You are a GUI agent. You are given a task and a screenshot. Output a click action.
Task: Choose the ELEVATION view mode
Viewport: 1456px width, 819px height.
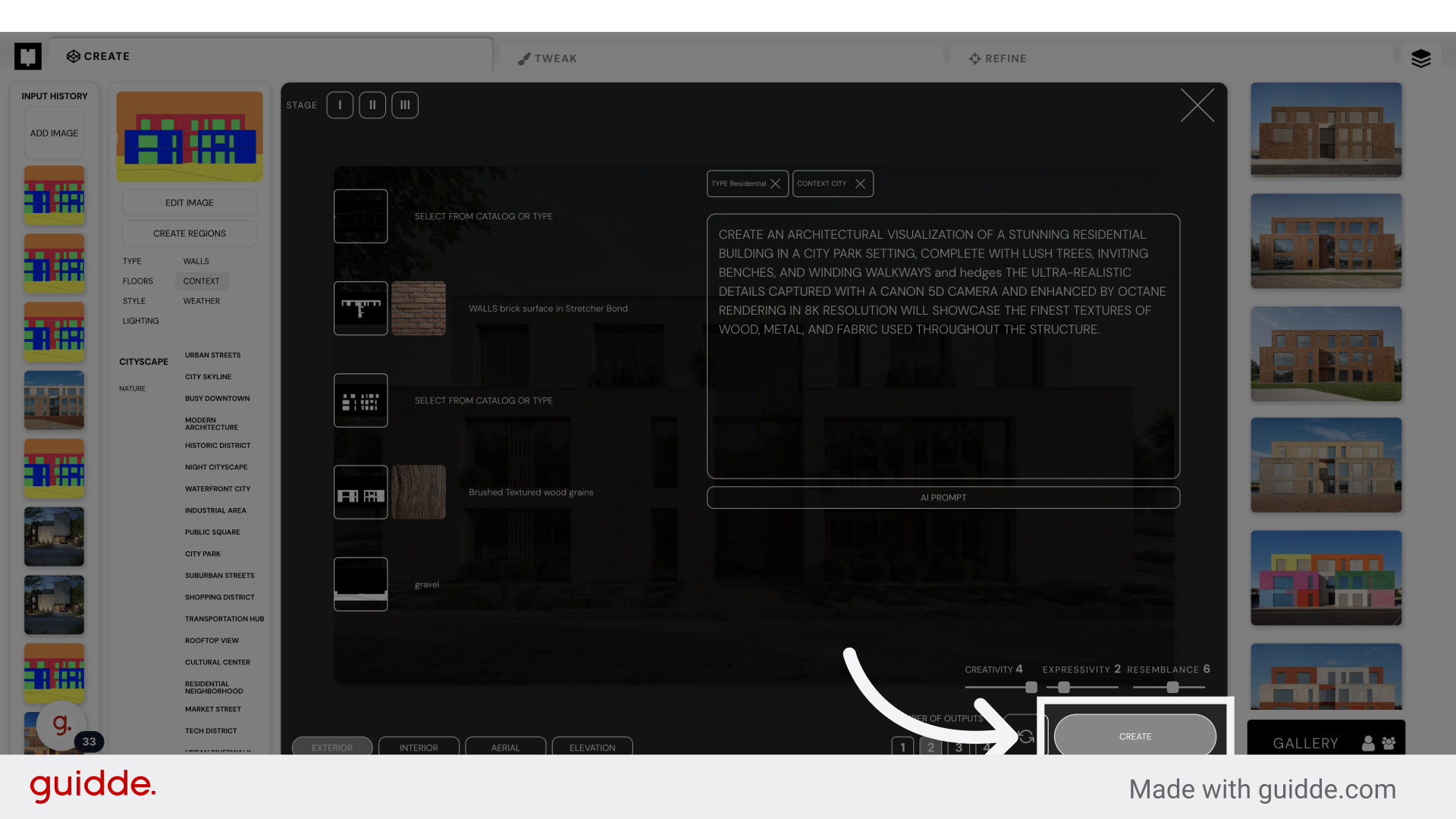pos(592,746)
